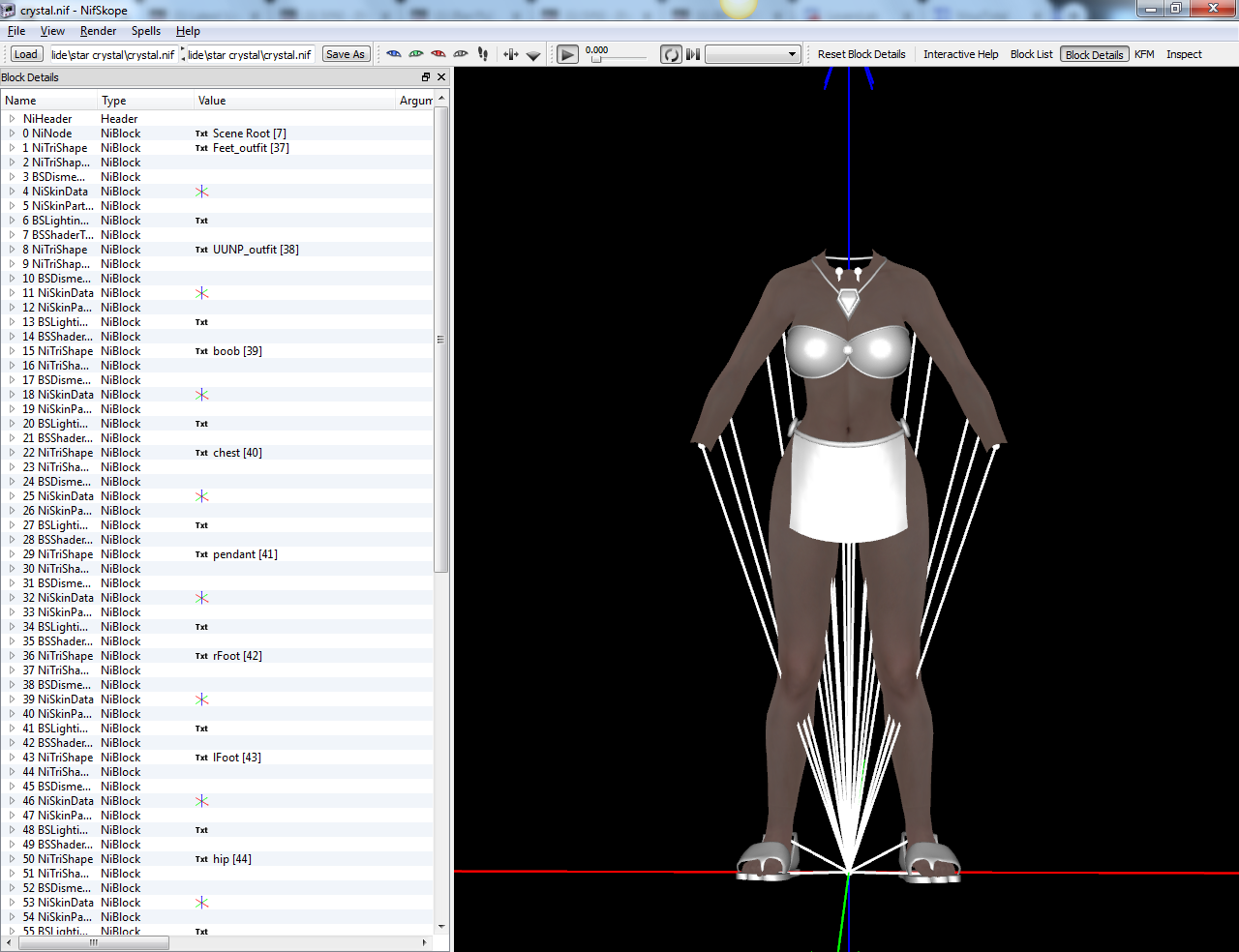Toggle the animation loop button
The height and width of the screenshot is (952, 1239).
point(671,54)
